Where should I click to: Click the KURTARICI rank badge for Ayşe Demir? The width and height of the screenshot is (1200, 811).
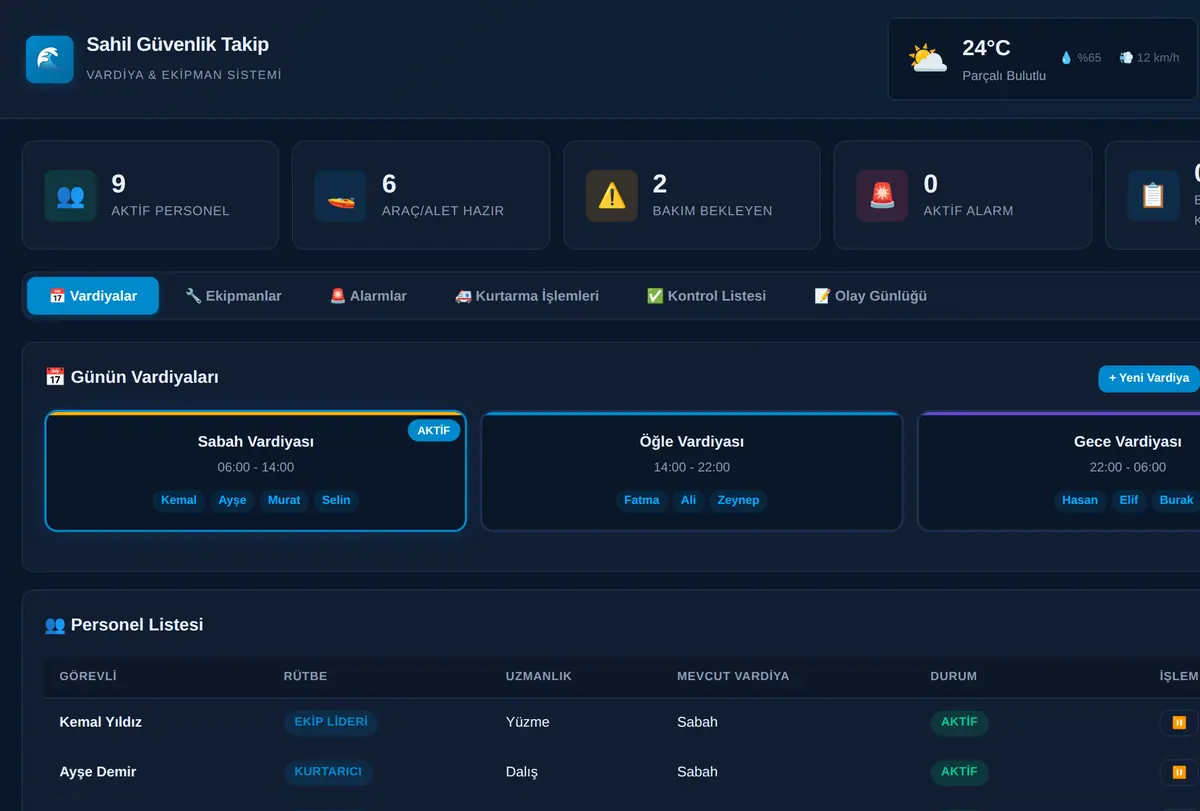pyautogui.click(x=328, y=772)
